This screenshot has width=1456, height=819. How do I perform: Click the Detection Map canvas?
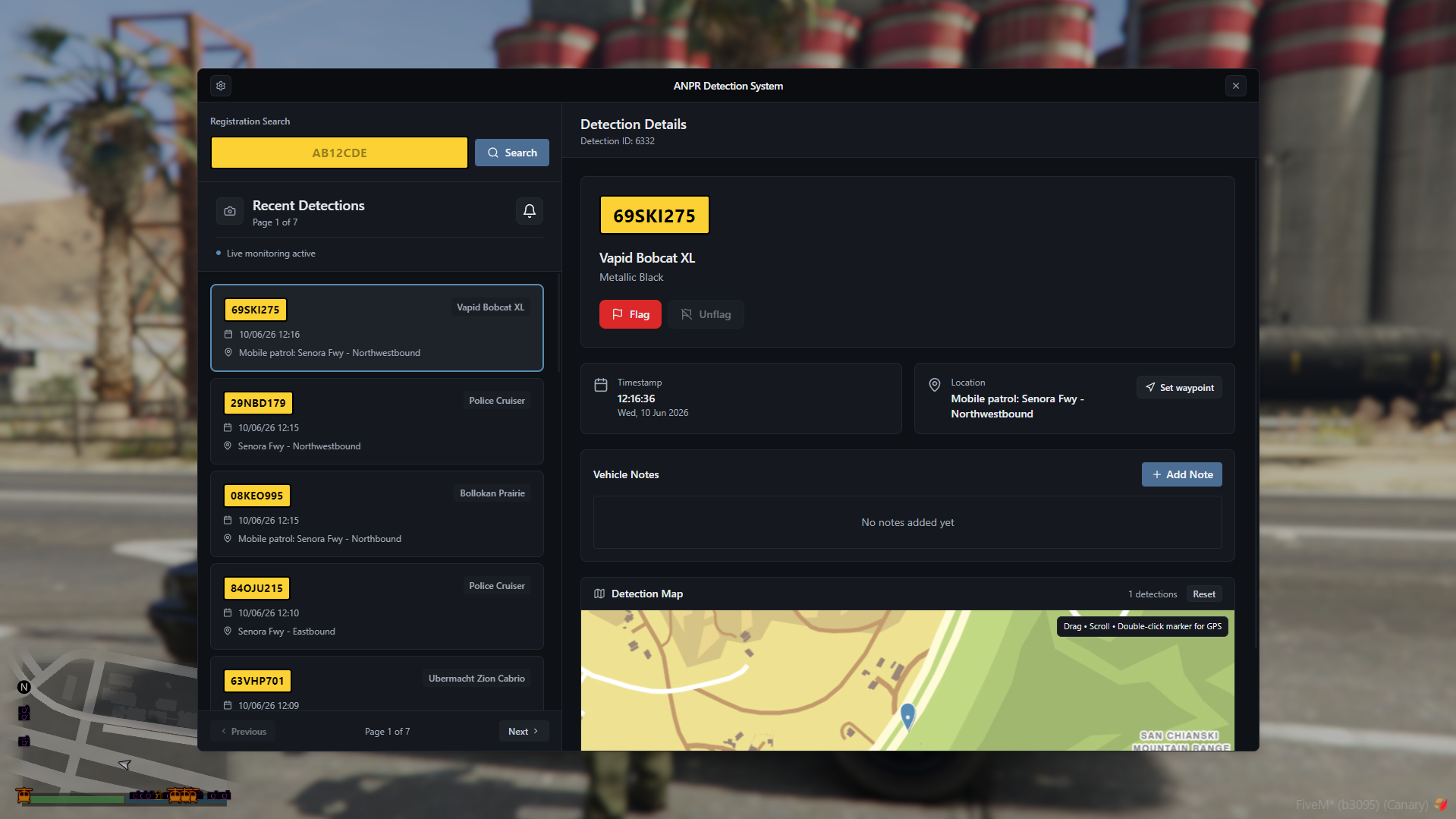[907, 680]
